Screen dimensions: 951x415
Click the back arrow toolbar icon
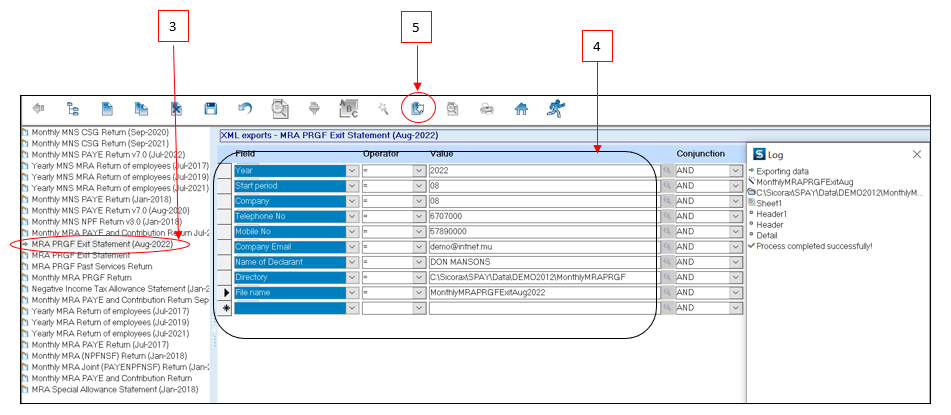click(38, 108)
